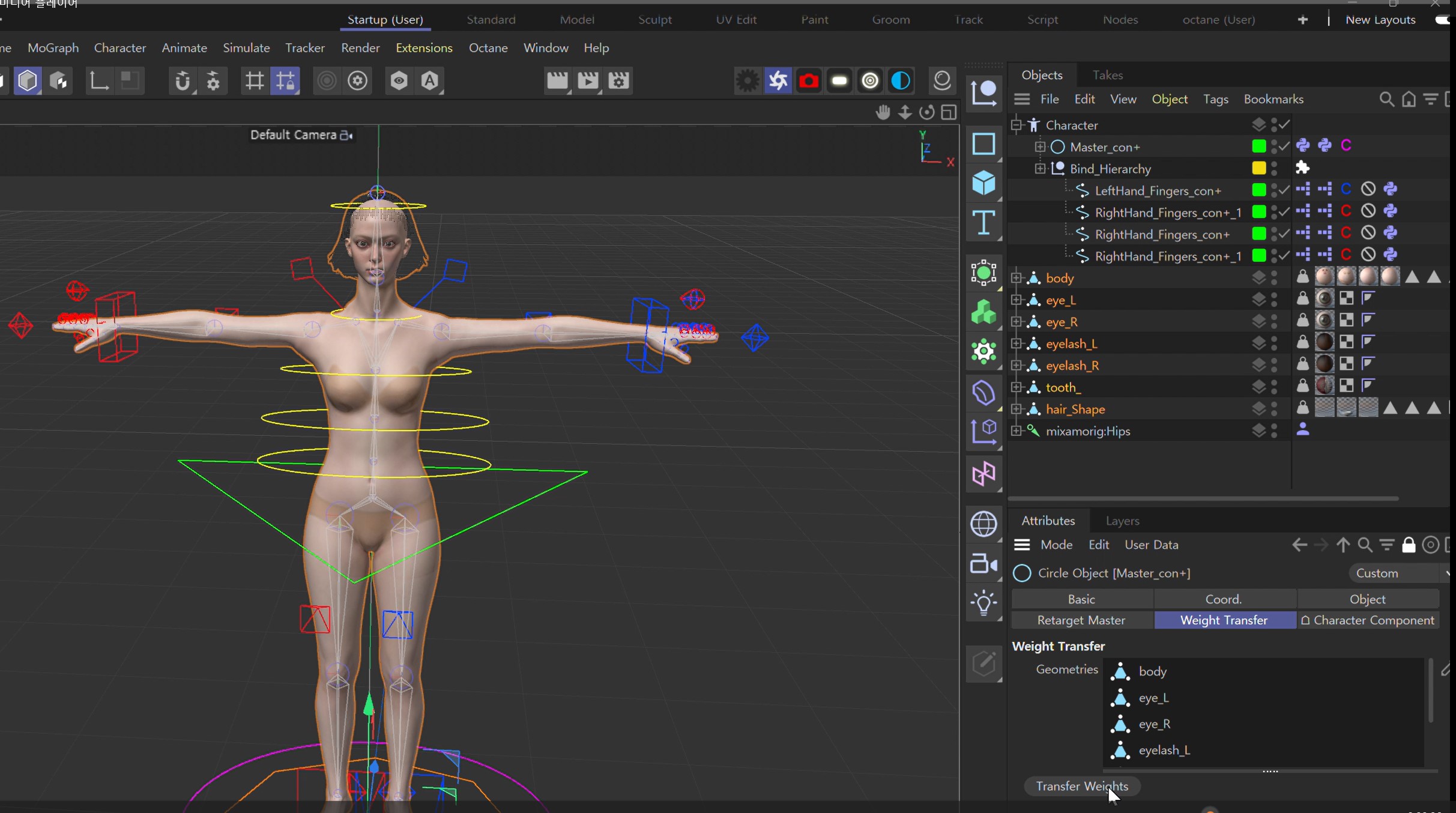Viewport: 1456px width, 813px height.
Task: Expand the Master_con+ node
Action: coord(1040,147)
